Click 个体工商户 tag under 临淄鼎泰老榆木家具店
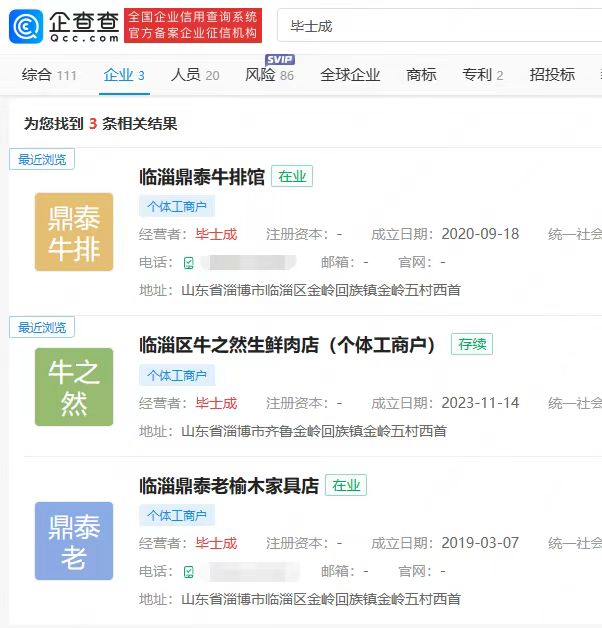Screen dimensions: 602x628 pos(177,515)
